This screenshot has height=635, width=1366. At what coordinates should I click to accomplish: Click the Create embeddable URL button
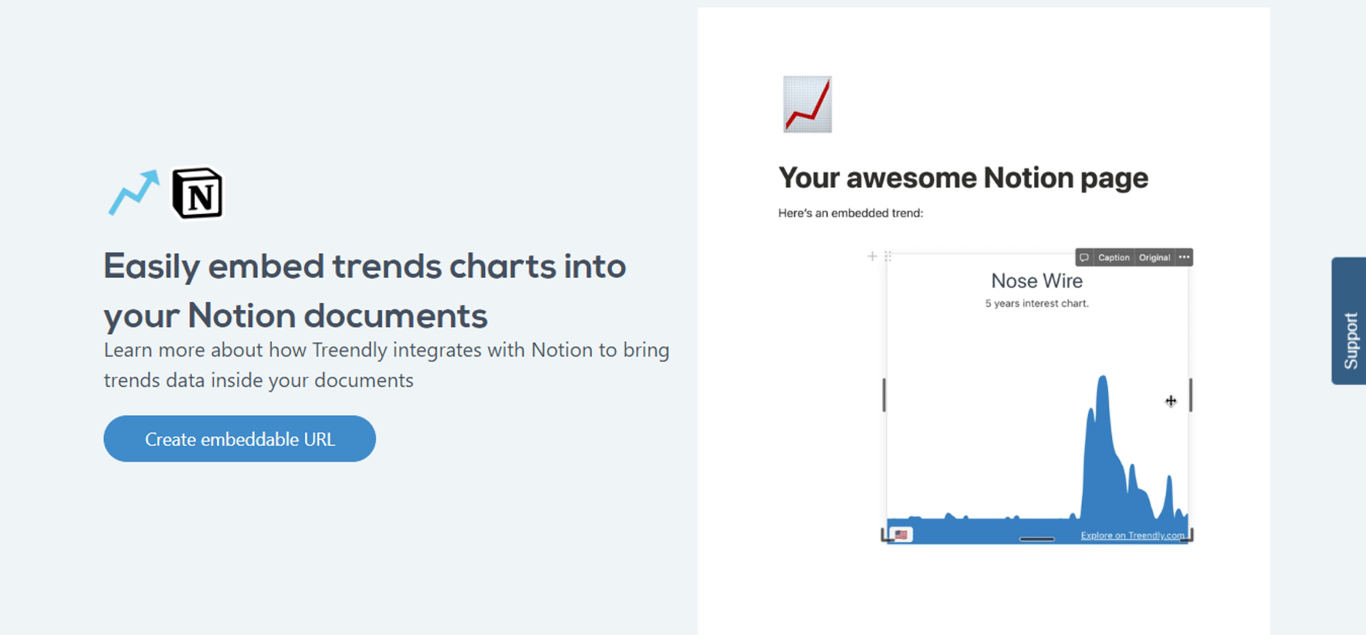[x=240, y=439]
